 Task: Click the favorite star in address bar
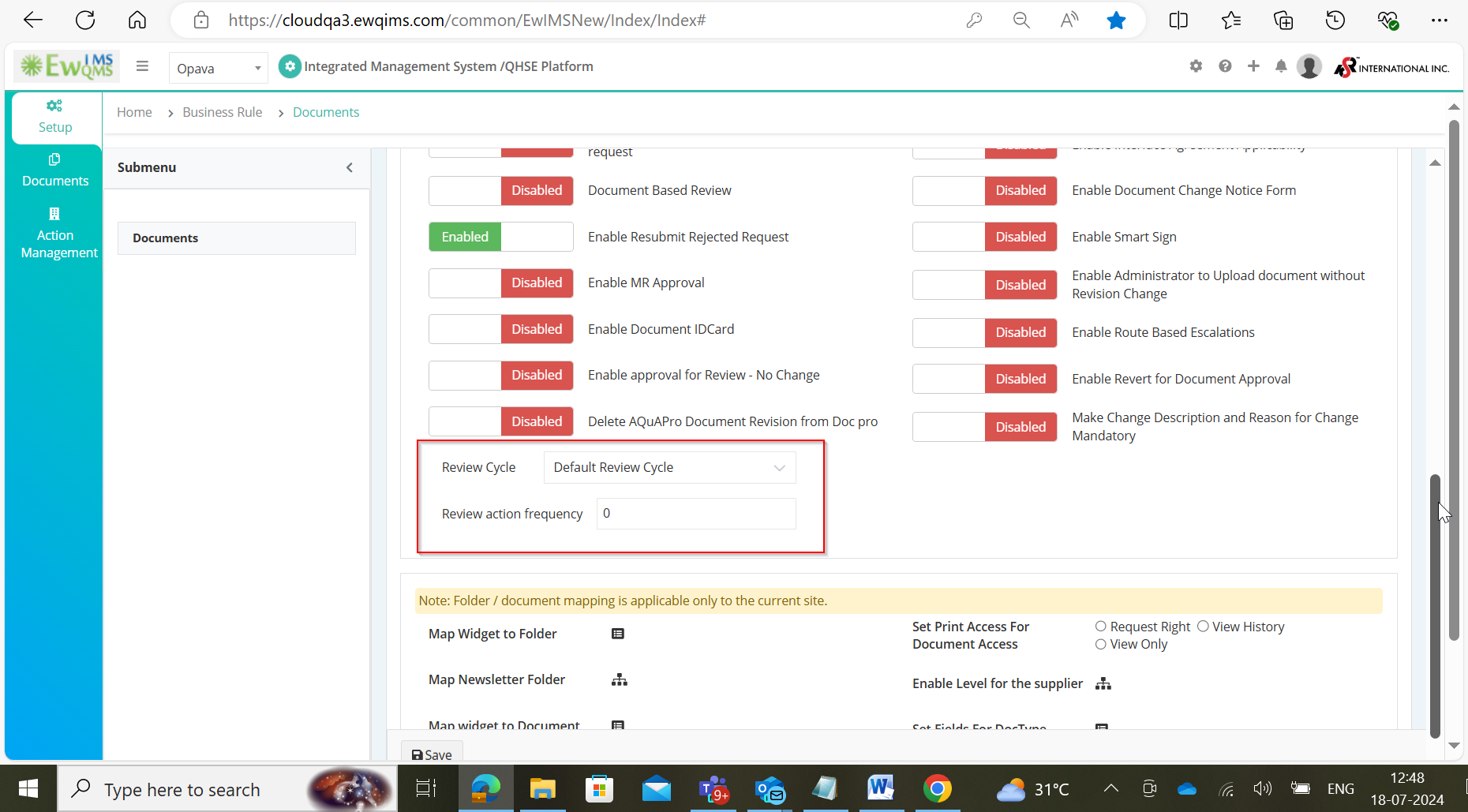click(x=1116, y=21)
